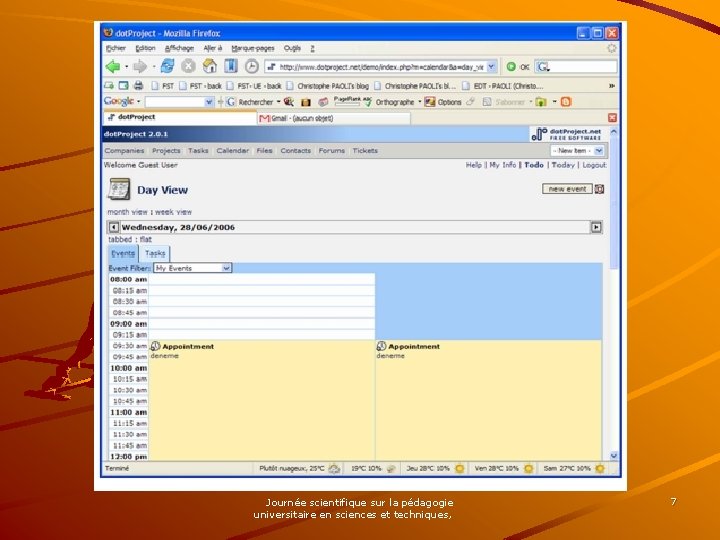Screen dimensions: 720x540
Task: Reload the page with the Refresh icon
Action: [x=168, y=67]
